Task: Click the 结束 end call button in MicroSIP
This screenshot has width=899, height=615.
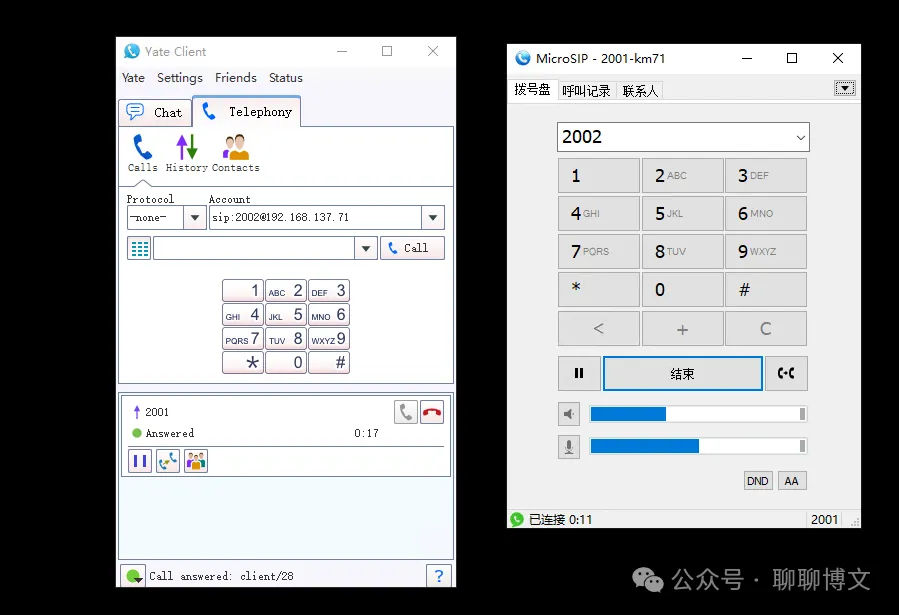Action: (x=683, y=374)
